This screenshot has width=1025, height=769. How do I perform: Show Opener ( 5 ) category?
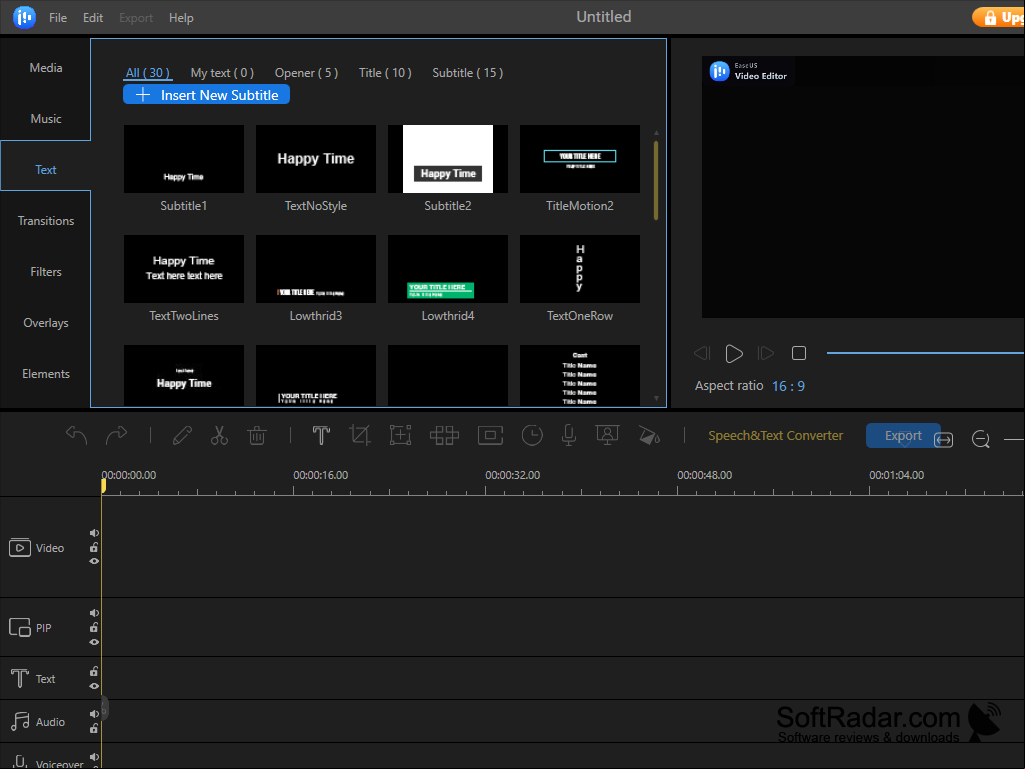pyautogui.click(x=306, y=73)
